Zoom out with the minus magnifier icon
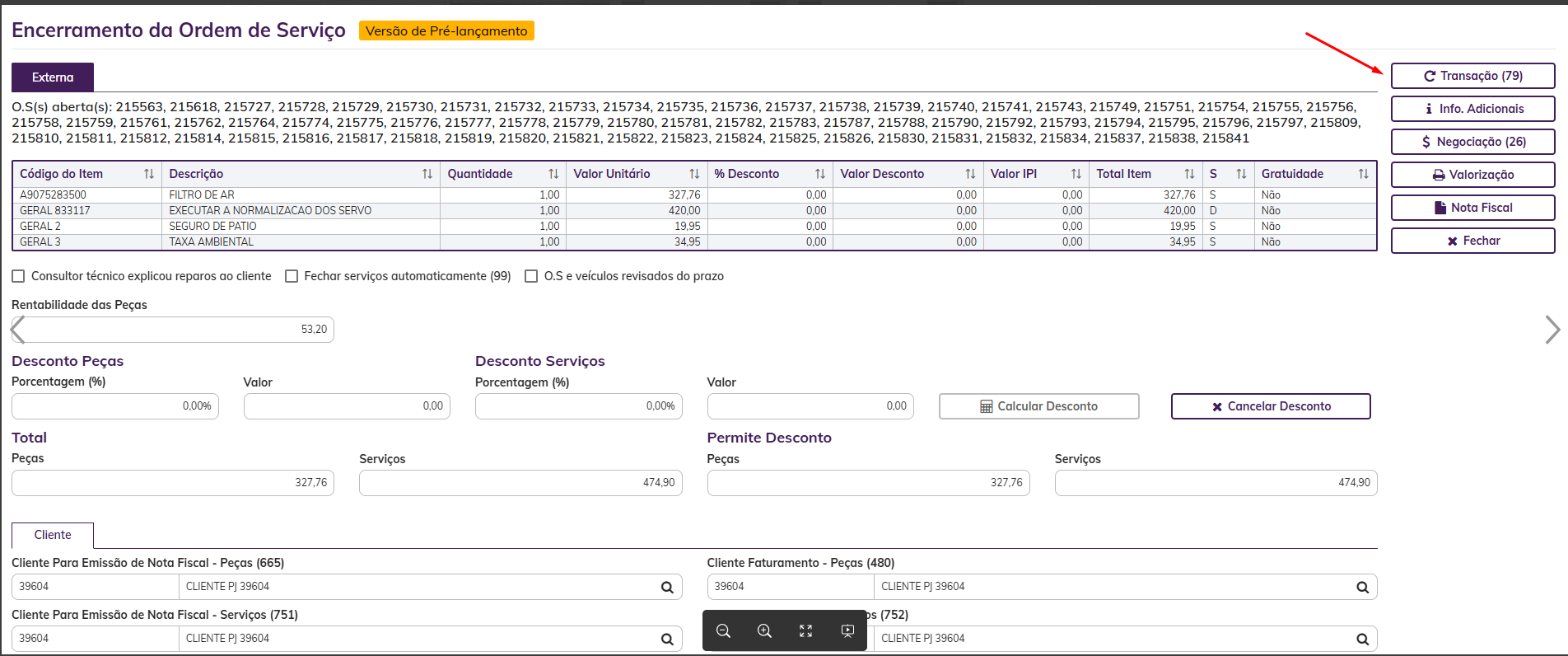The width and height of the screenshot is (1568, 656). pos(724,630)
